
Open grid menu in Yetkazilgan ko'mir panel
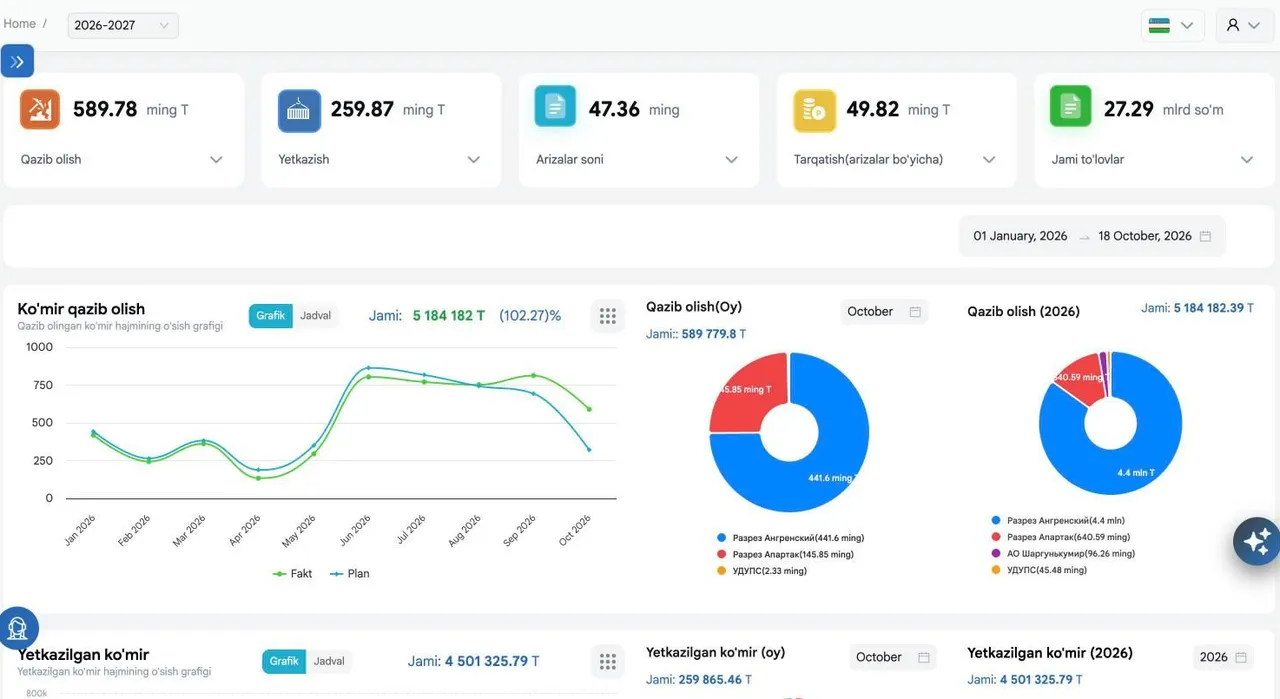[607, 661]
